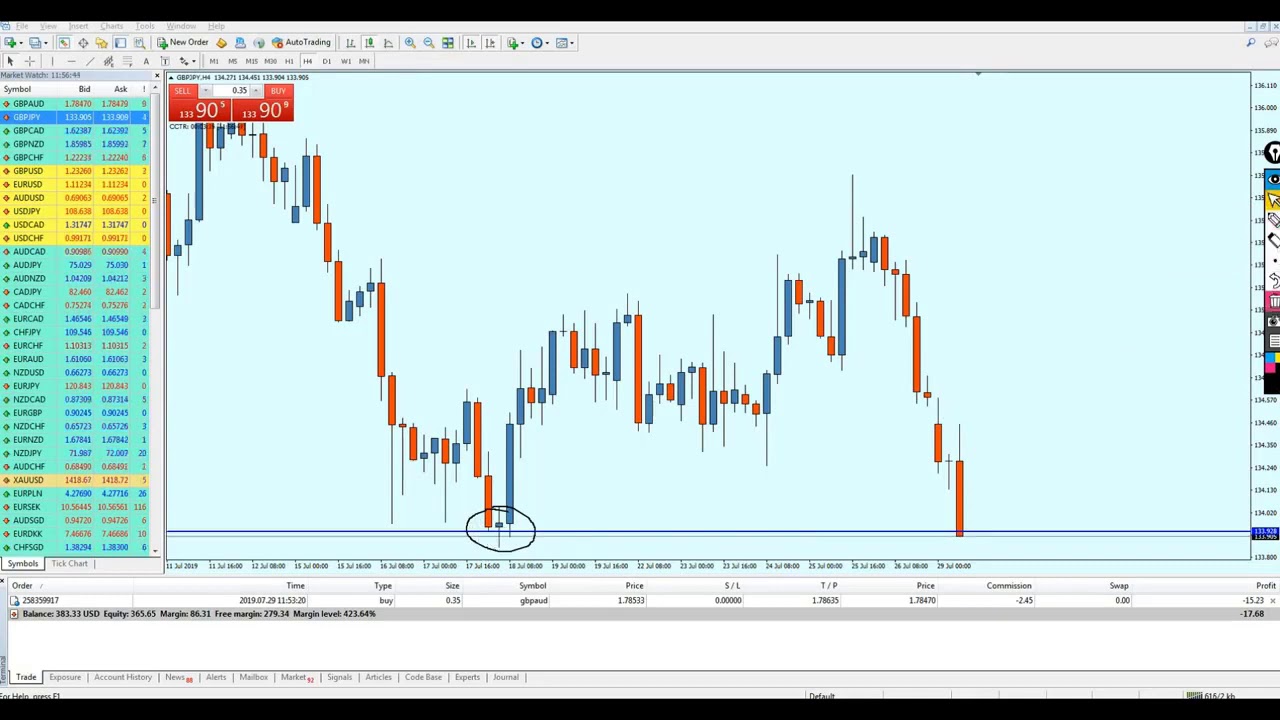Open the Journal tab in Terminal

pos(505,677)
